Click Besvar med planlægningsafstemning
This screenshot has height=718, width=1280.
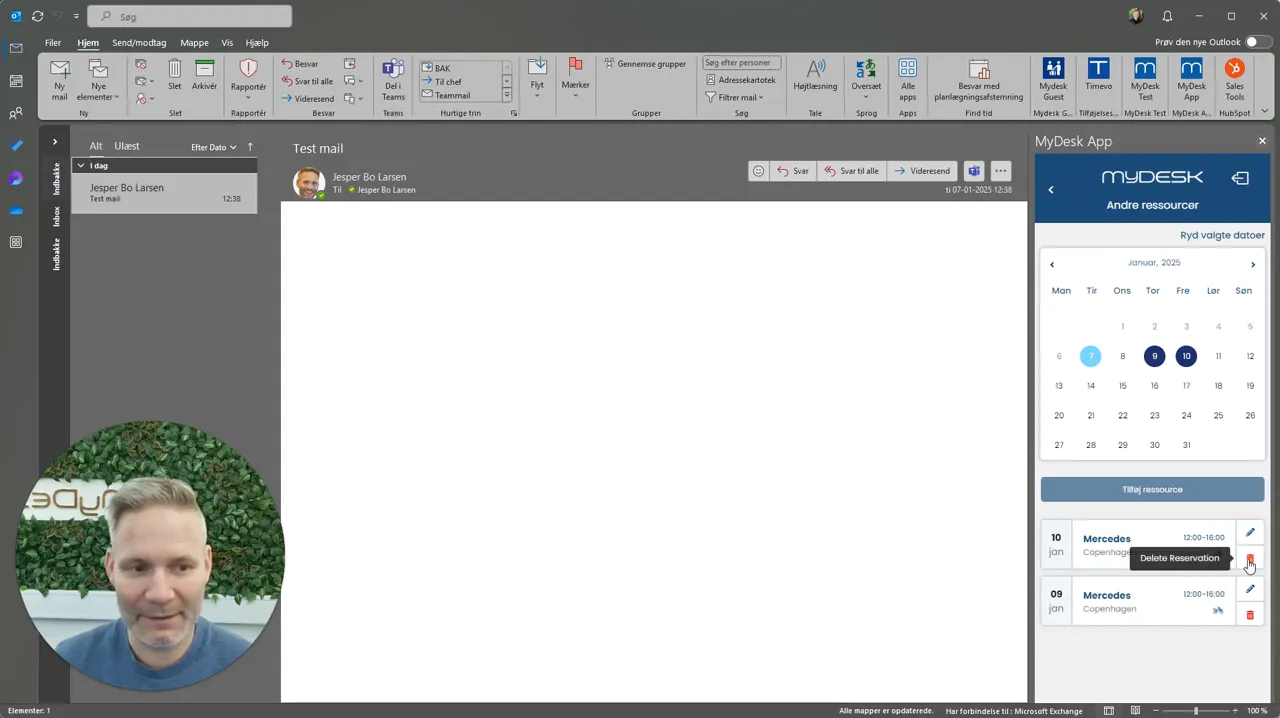point(978,80)
